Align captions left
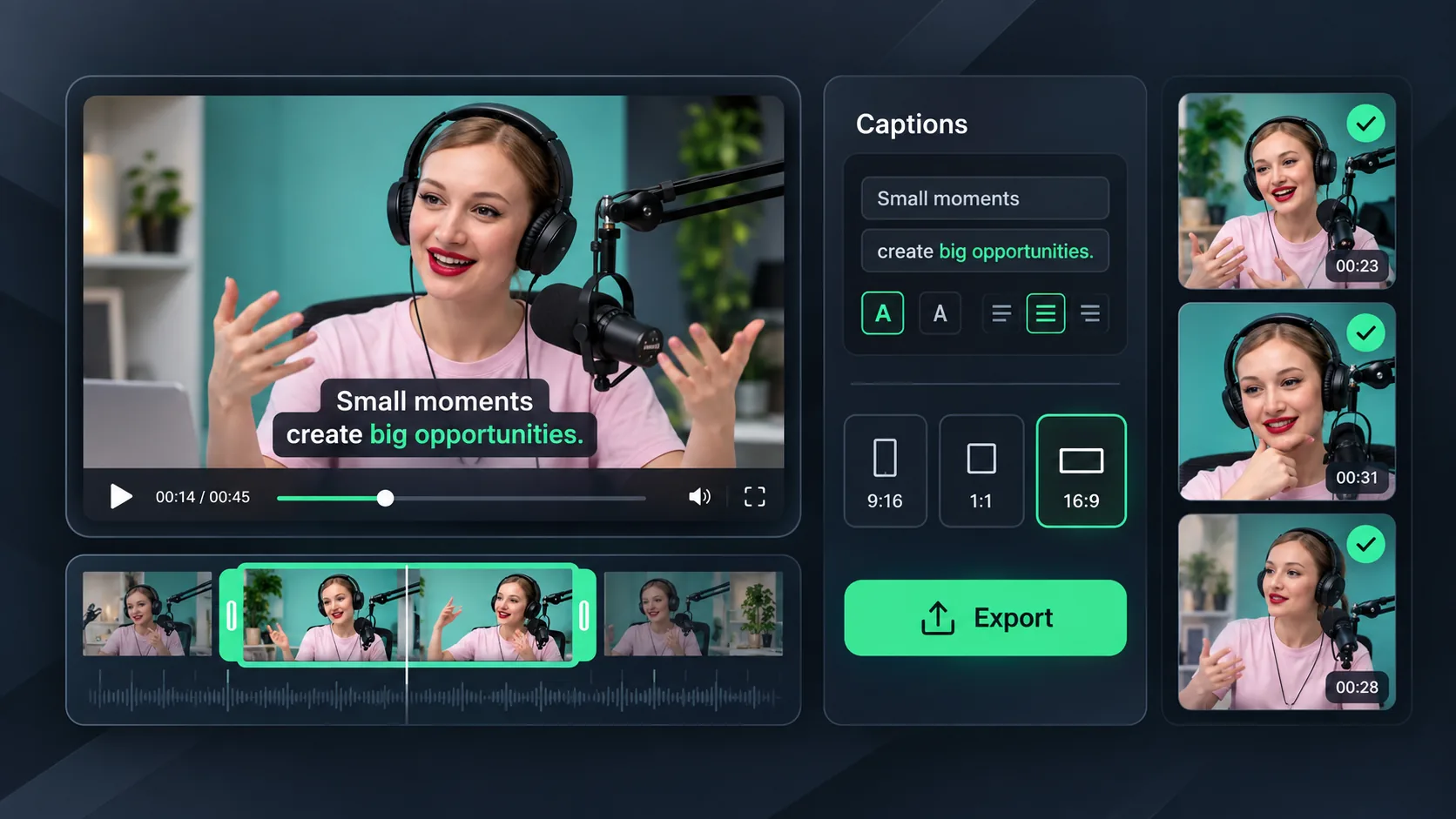 (1001, 313)
